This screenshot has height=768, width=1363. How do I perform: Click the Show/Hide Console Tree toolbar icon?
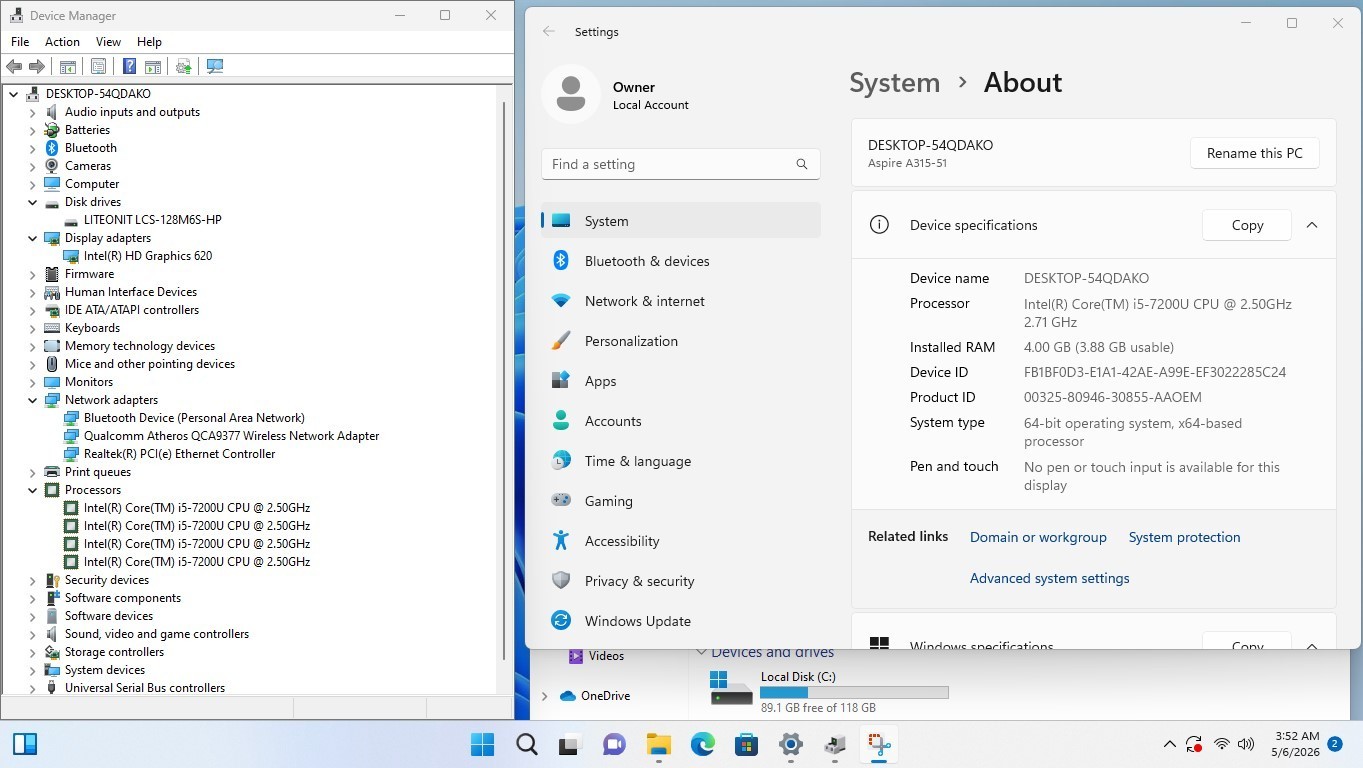[68, 66]
